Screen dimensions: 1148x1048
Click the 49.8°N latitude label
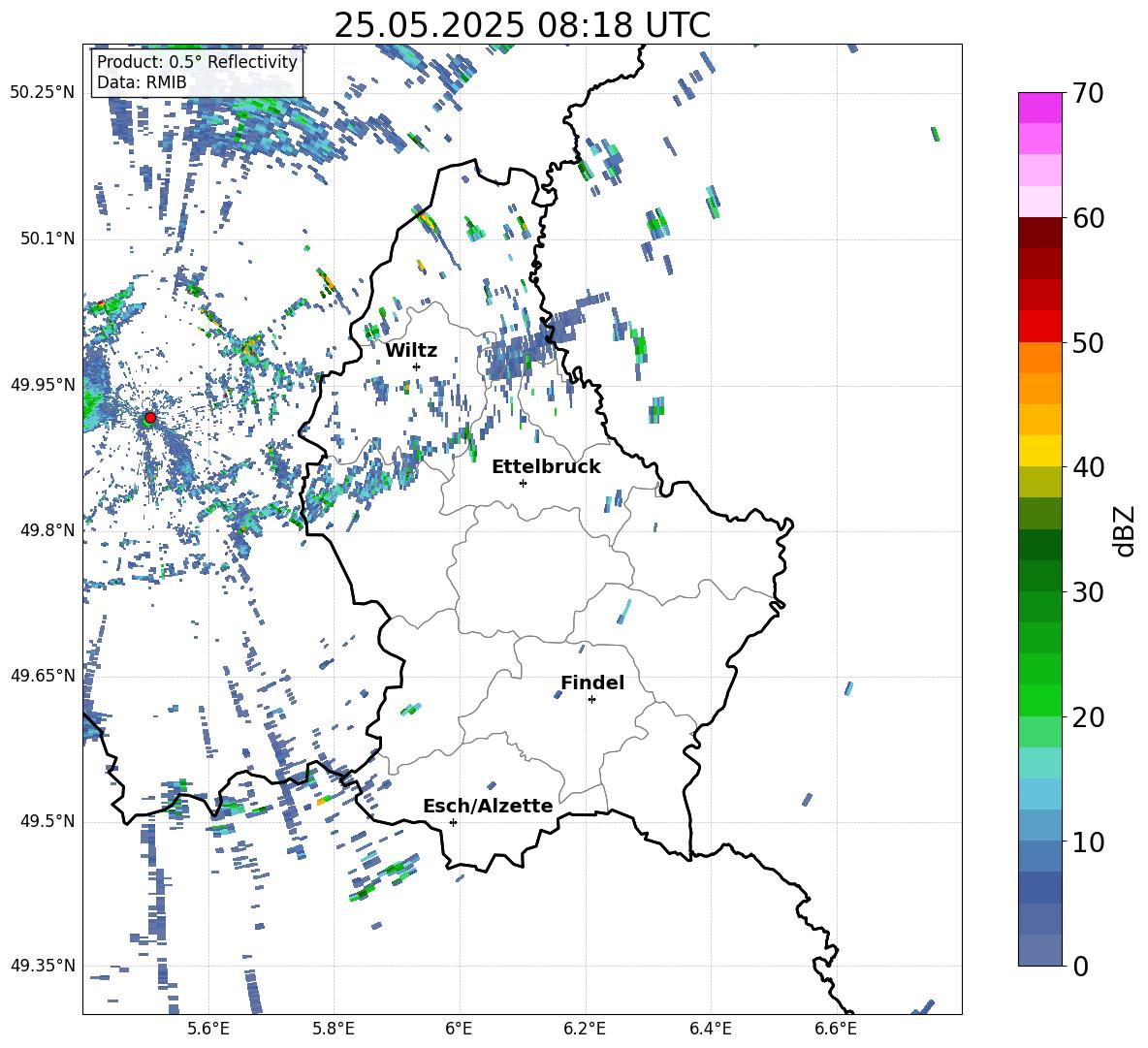point(48,530)
